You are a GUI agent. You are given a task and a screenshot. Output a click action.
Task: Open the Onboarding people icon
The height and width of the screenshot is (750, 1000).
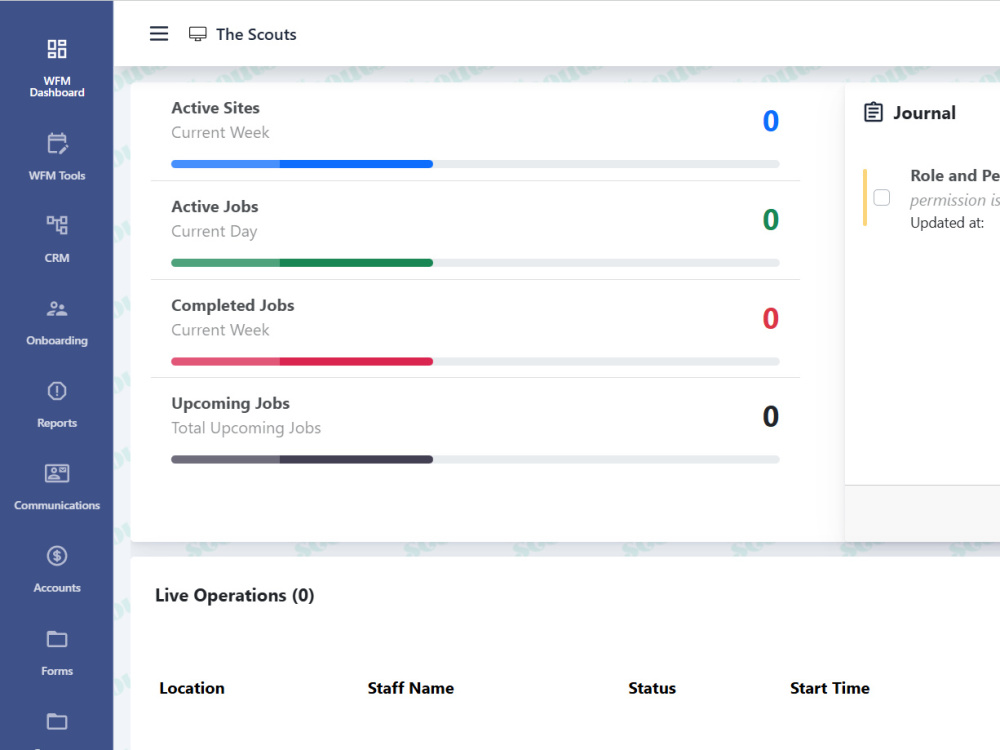pyautogui.click(x=57, y=309)
